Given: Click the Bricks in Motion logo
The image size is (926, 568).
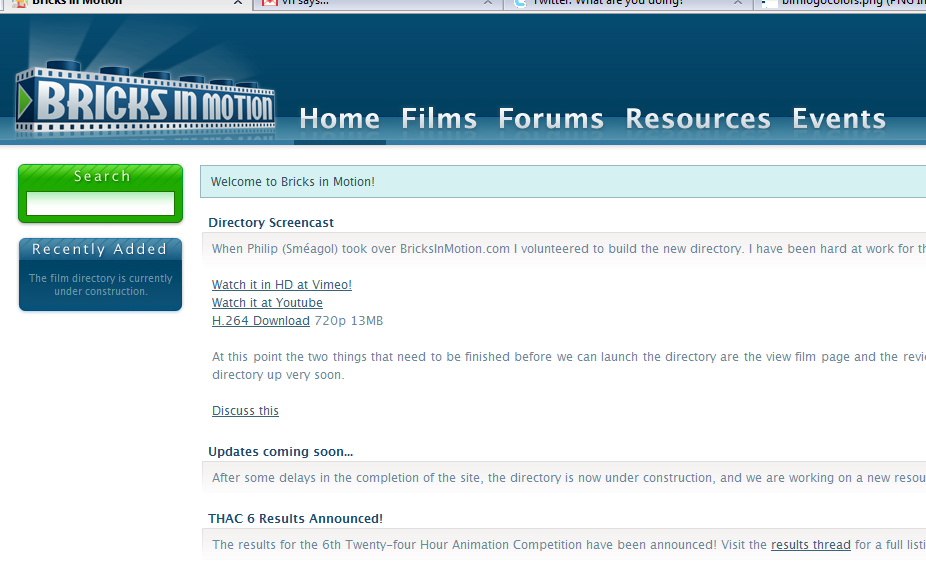Looking at the screenshot, I should click(x=145, y=100).
